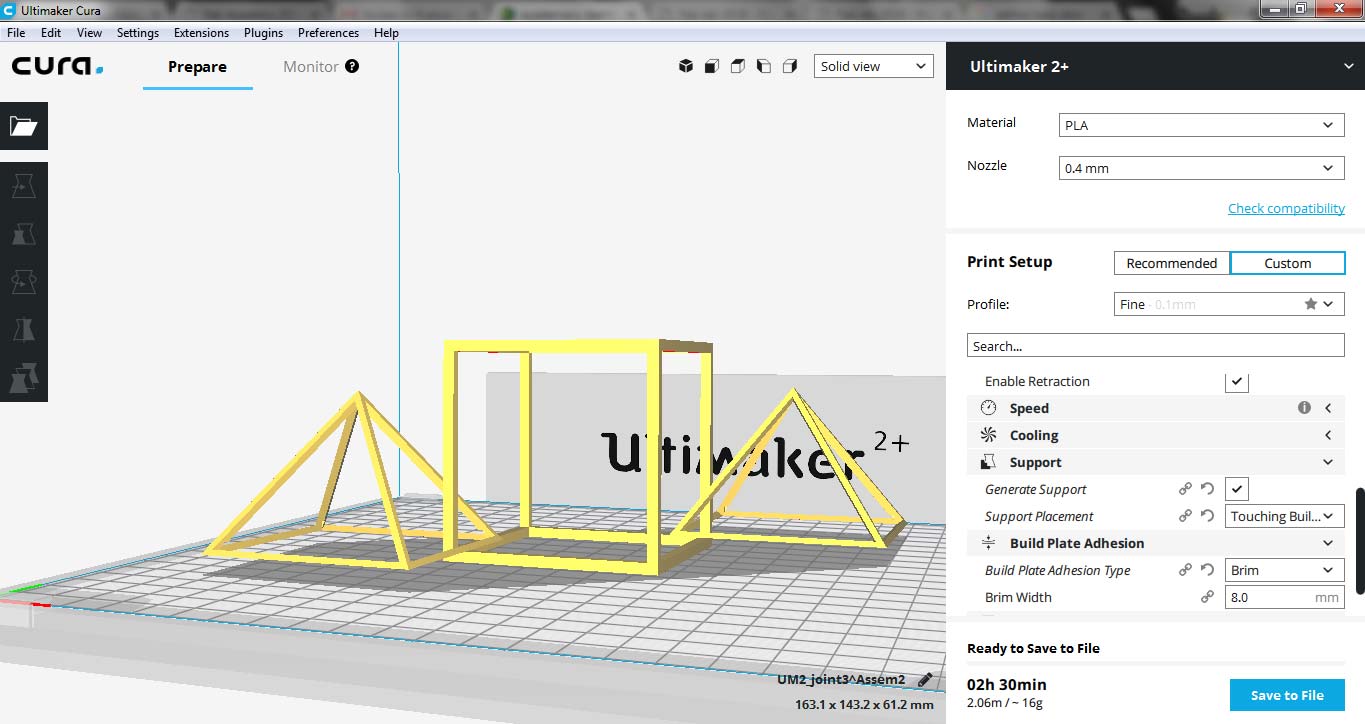
Task: Toggle the Generate Support checkbox
Action: [1237, 489]
